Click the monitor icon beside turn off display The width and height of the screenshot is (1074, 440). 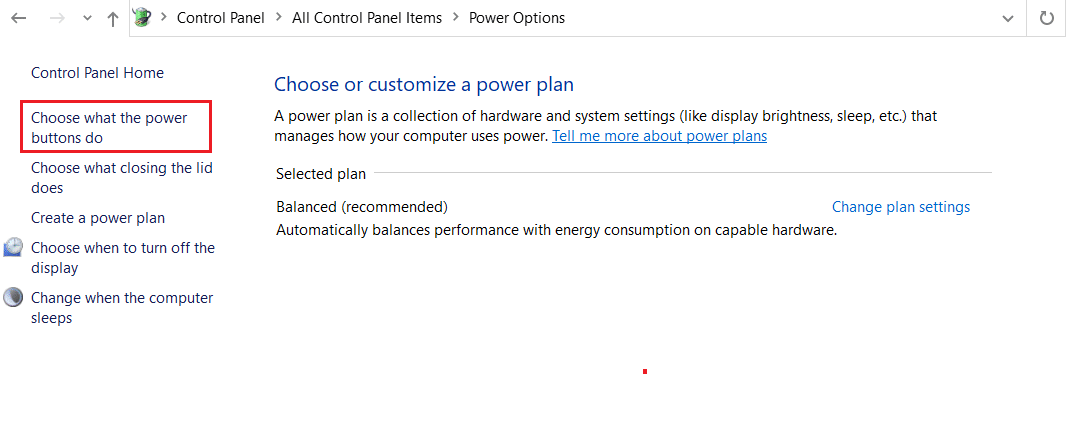[13, 248]
